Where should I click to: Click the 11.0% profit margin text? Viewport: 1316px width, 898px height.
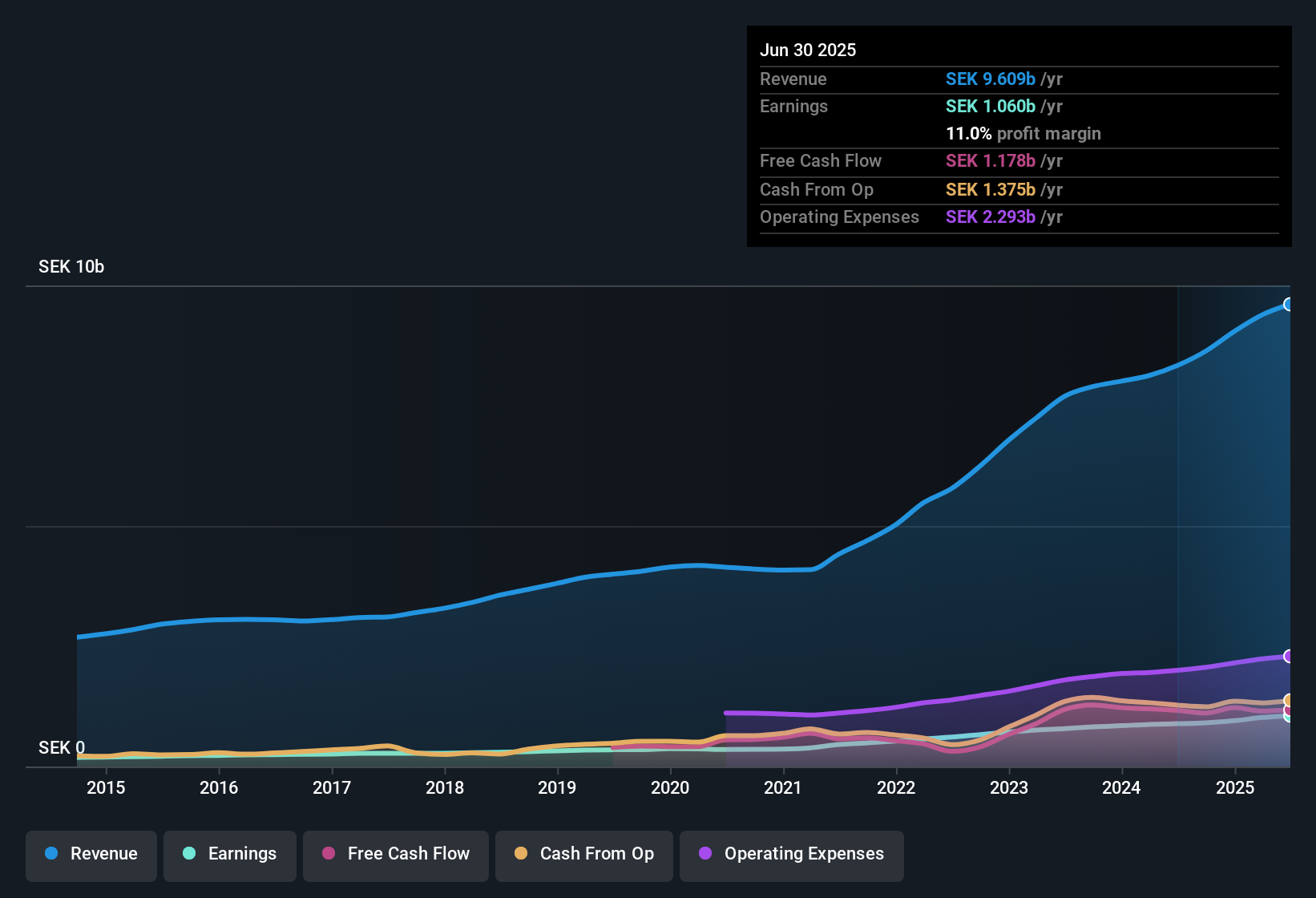(1023, 134)
